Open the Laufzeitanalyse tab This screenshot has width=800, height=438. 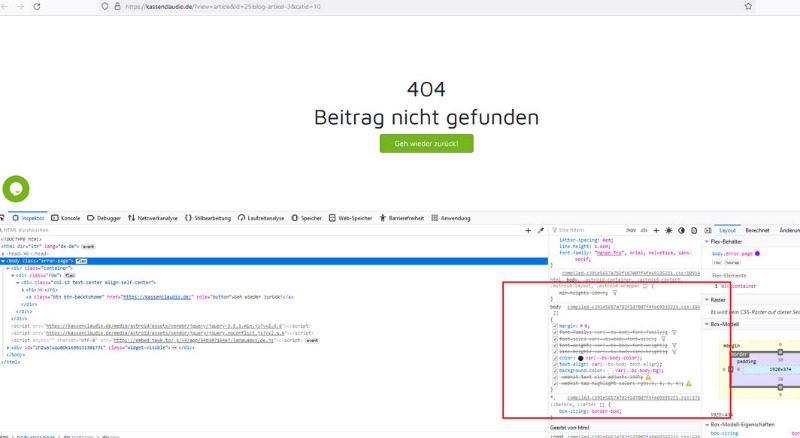click(261, 218)
